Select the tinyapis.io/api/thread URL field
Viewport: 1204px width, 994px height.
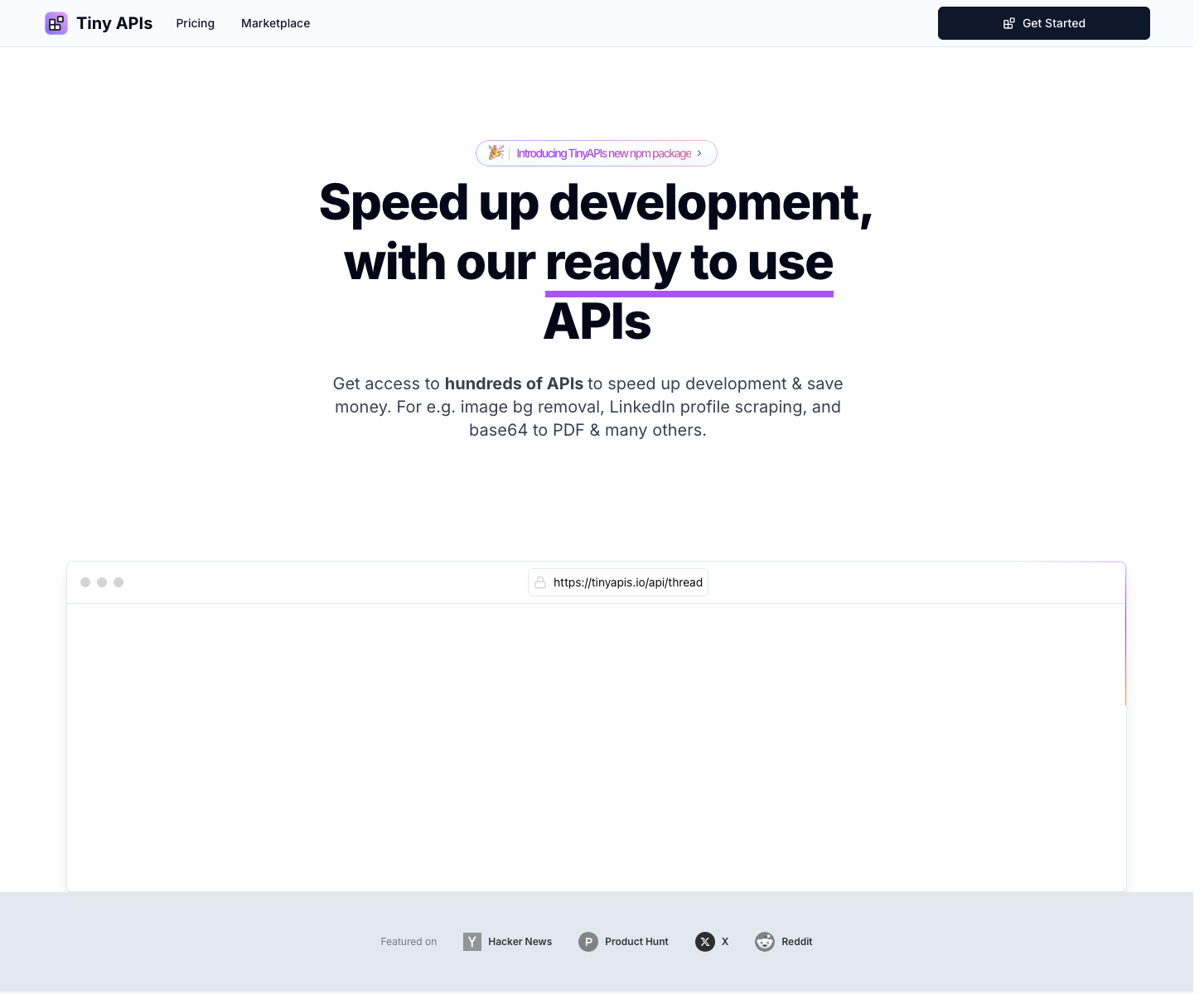[x=618, y=582]
